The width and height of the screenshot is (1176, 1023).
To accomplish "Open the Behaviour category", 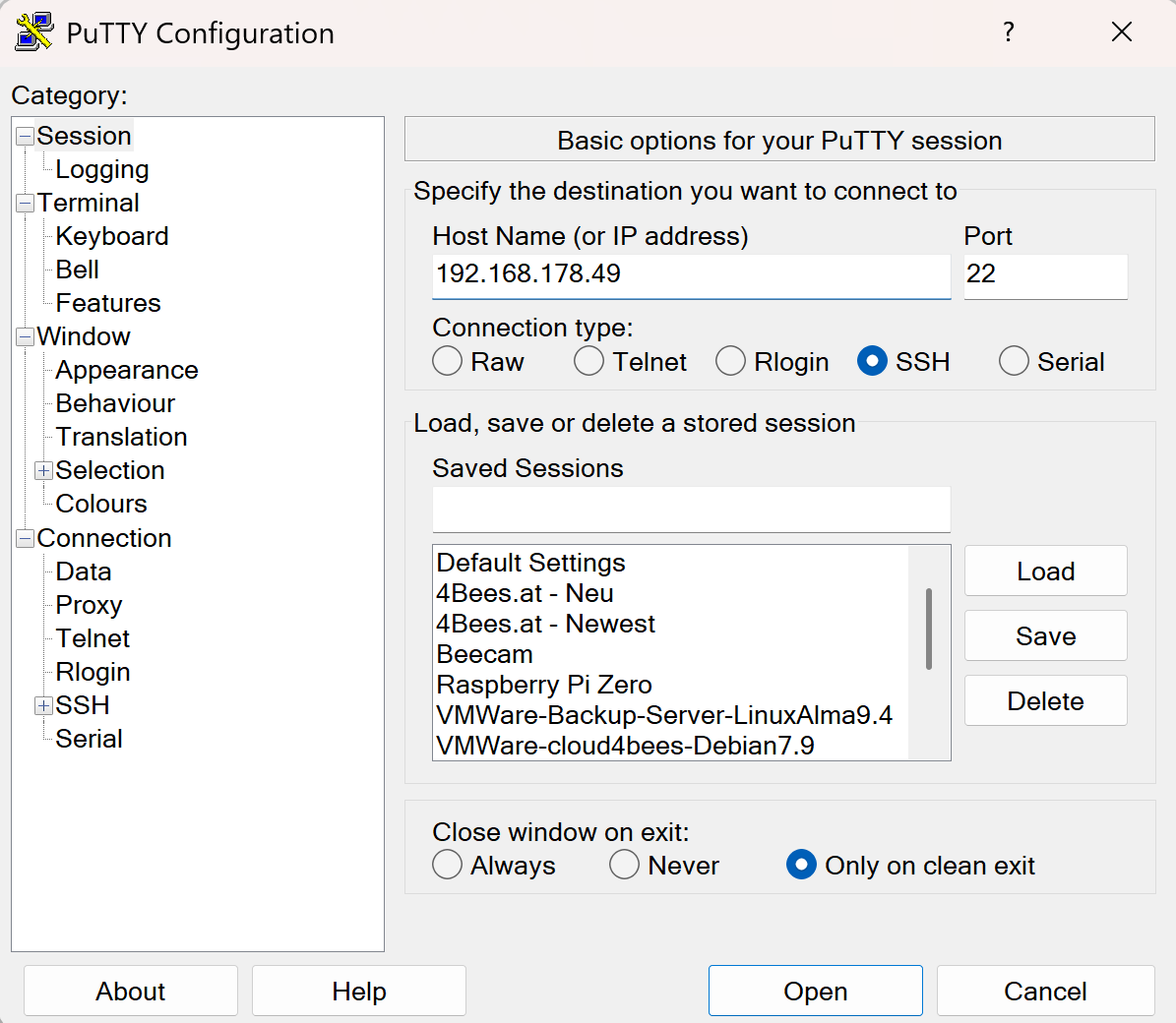I will click(x=115, y=403).
